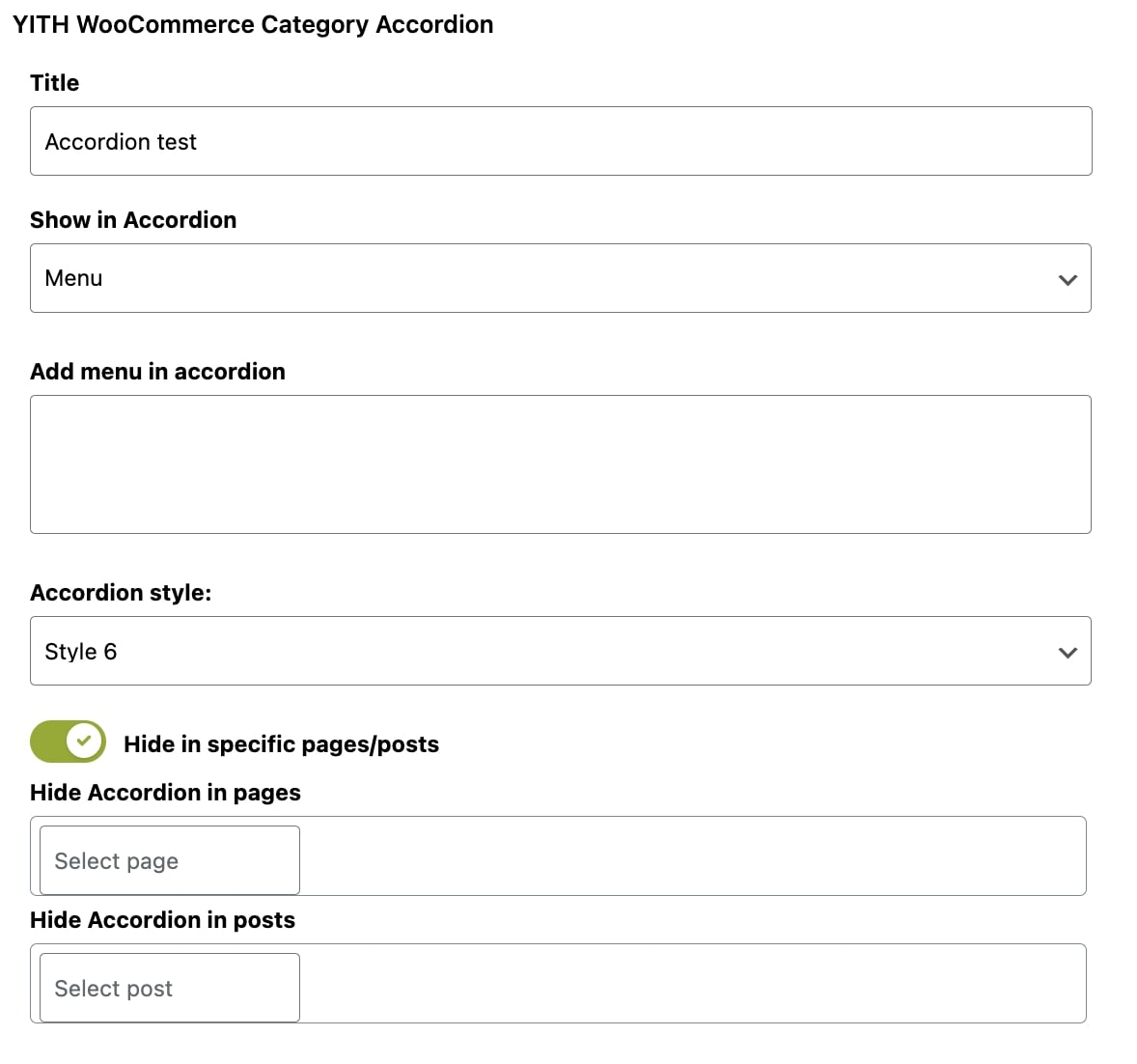Image resolution: width=1137 pixels, height=1064 pixels.
Task: Click the "Show in Accordion" label
Action: click(x=133, y=220)
